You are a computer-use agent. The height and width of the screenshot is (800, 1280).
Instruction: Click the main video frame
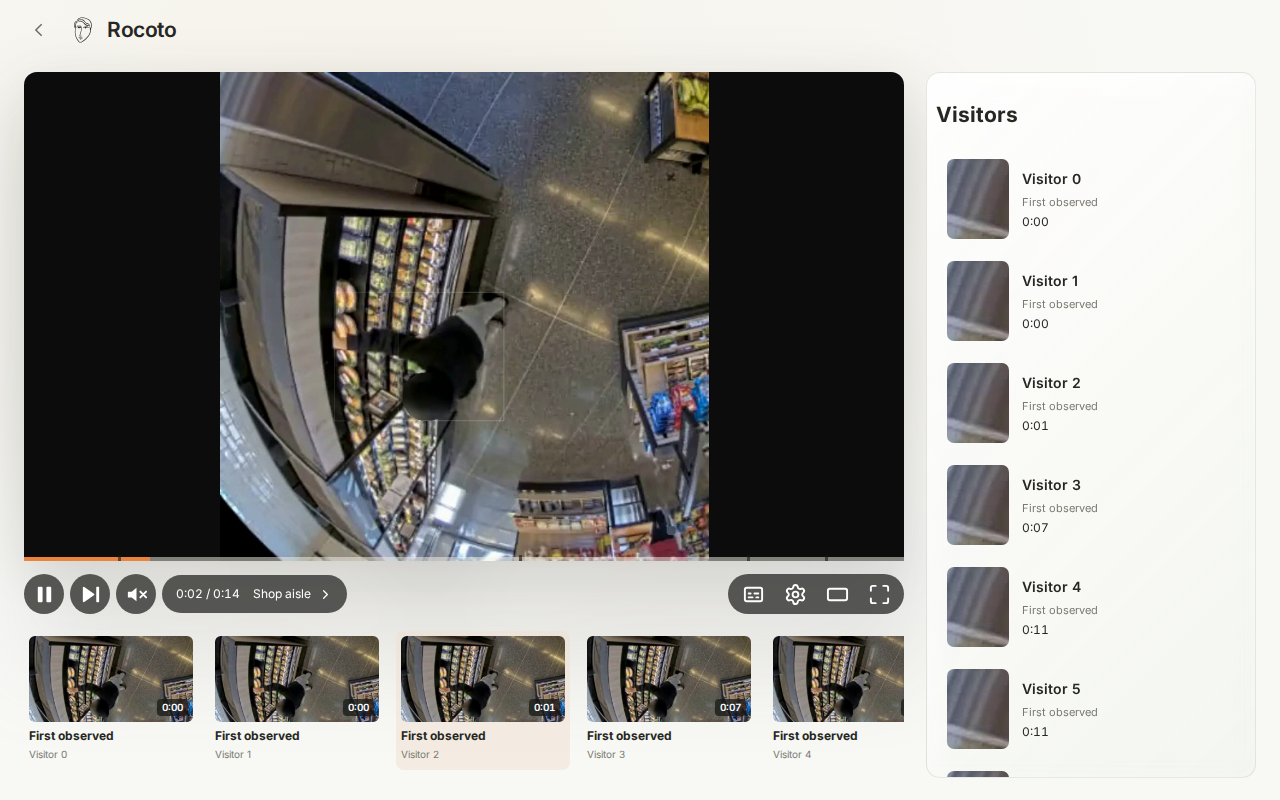tap(464, 315)
